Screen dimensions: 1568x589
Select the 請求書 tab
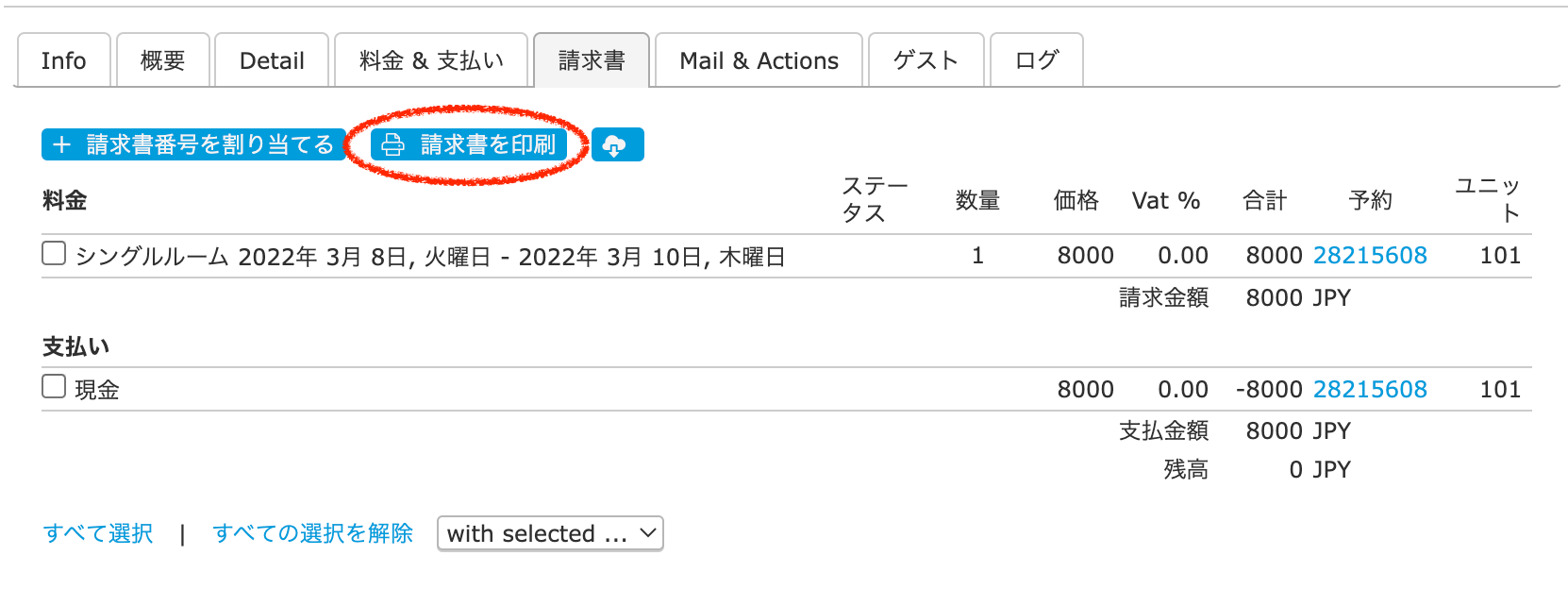[x=592, y=60]
